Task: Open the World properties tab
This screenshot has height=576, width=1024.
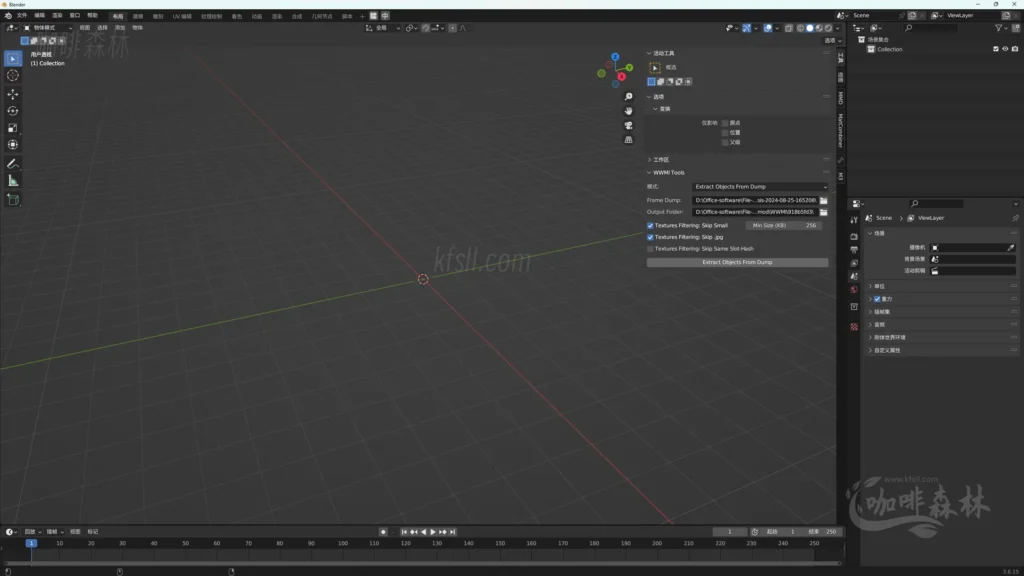Action: click(852, 289)
